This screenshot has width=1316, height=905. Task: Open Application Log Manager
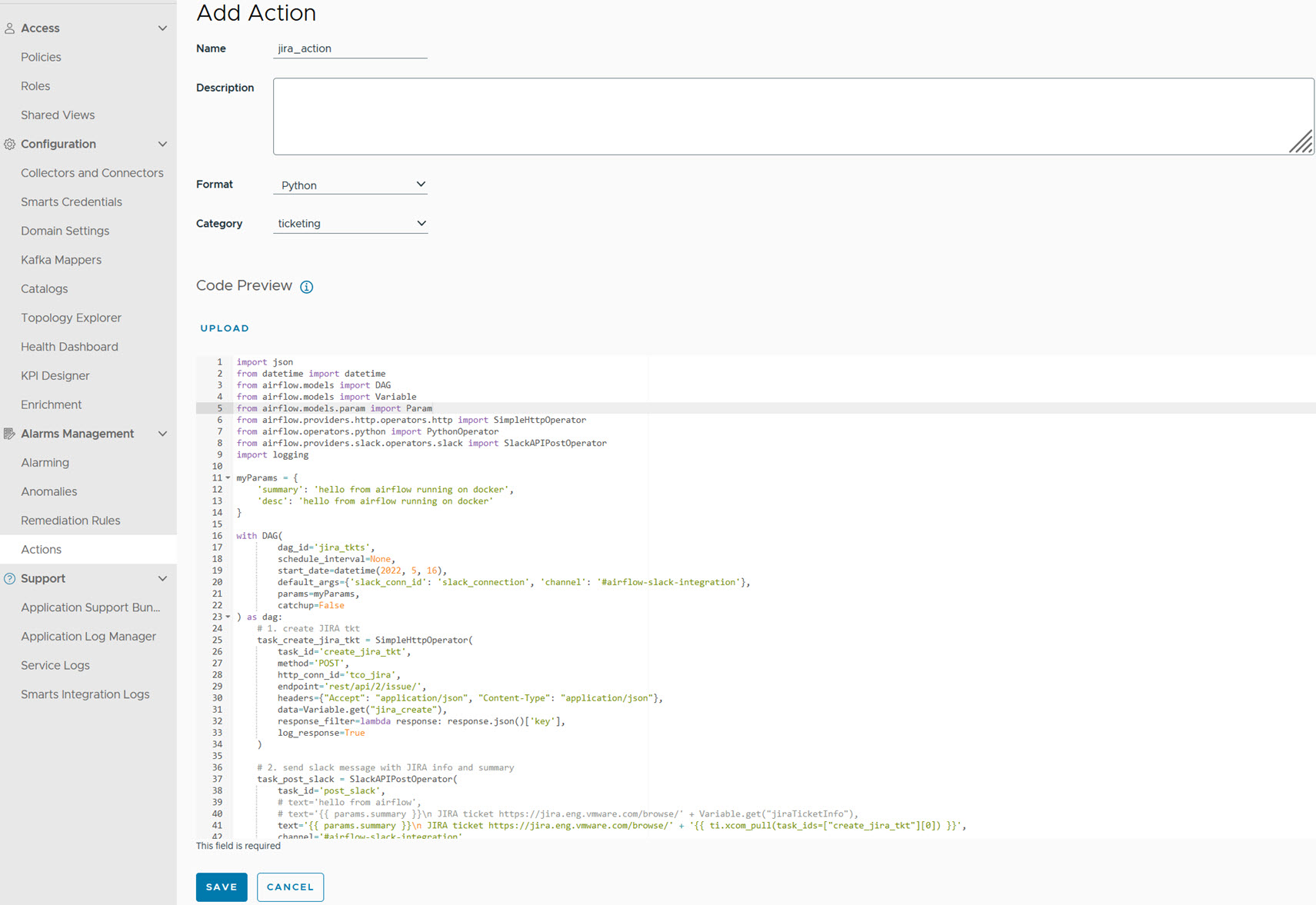tap(88, 636)
